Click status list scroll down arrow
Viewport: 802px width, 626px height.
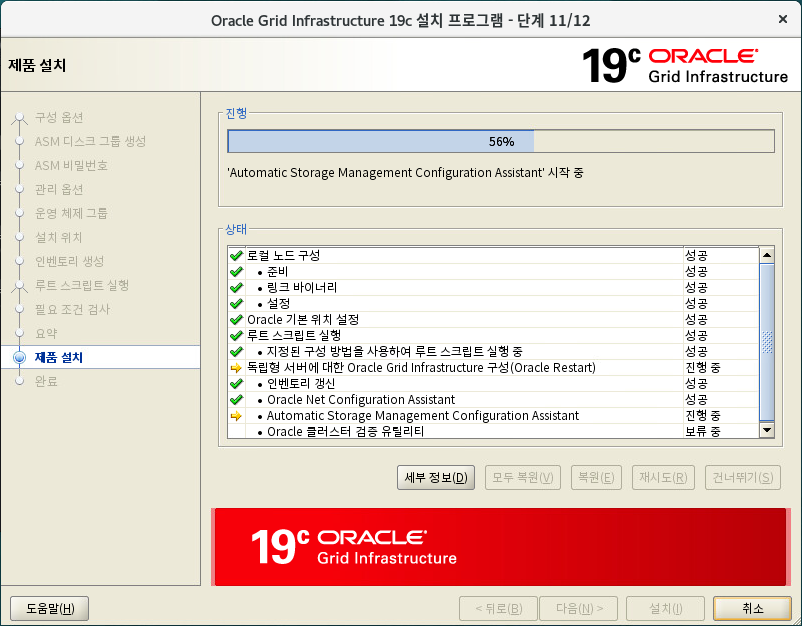pyautogui.click(x=767, y=430)
